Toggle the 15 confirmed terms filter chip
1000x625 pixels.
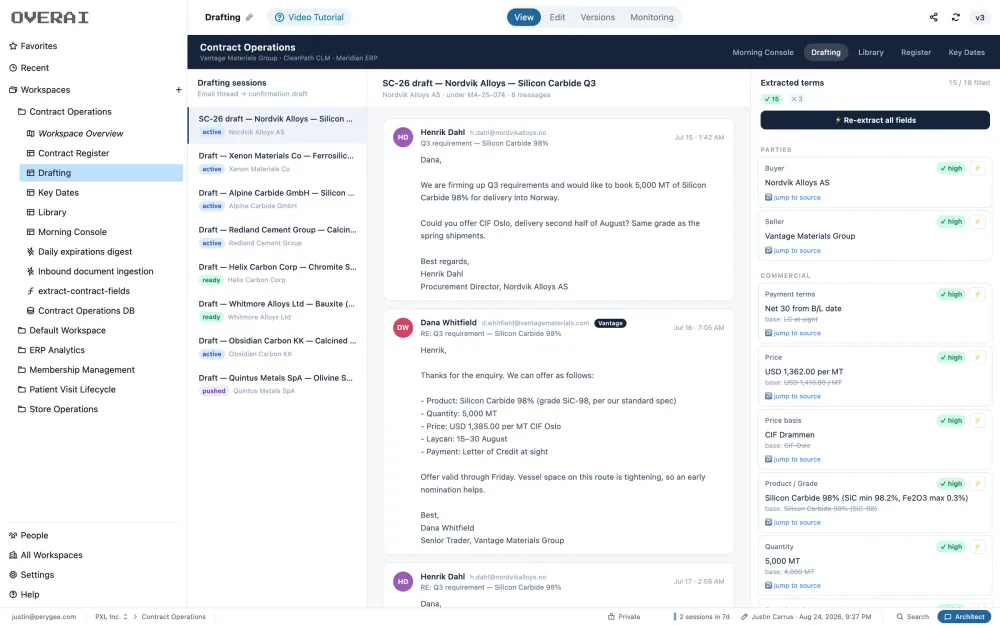coord(771,99)
